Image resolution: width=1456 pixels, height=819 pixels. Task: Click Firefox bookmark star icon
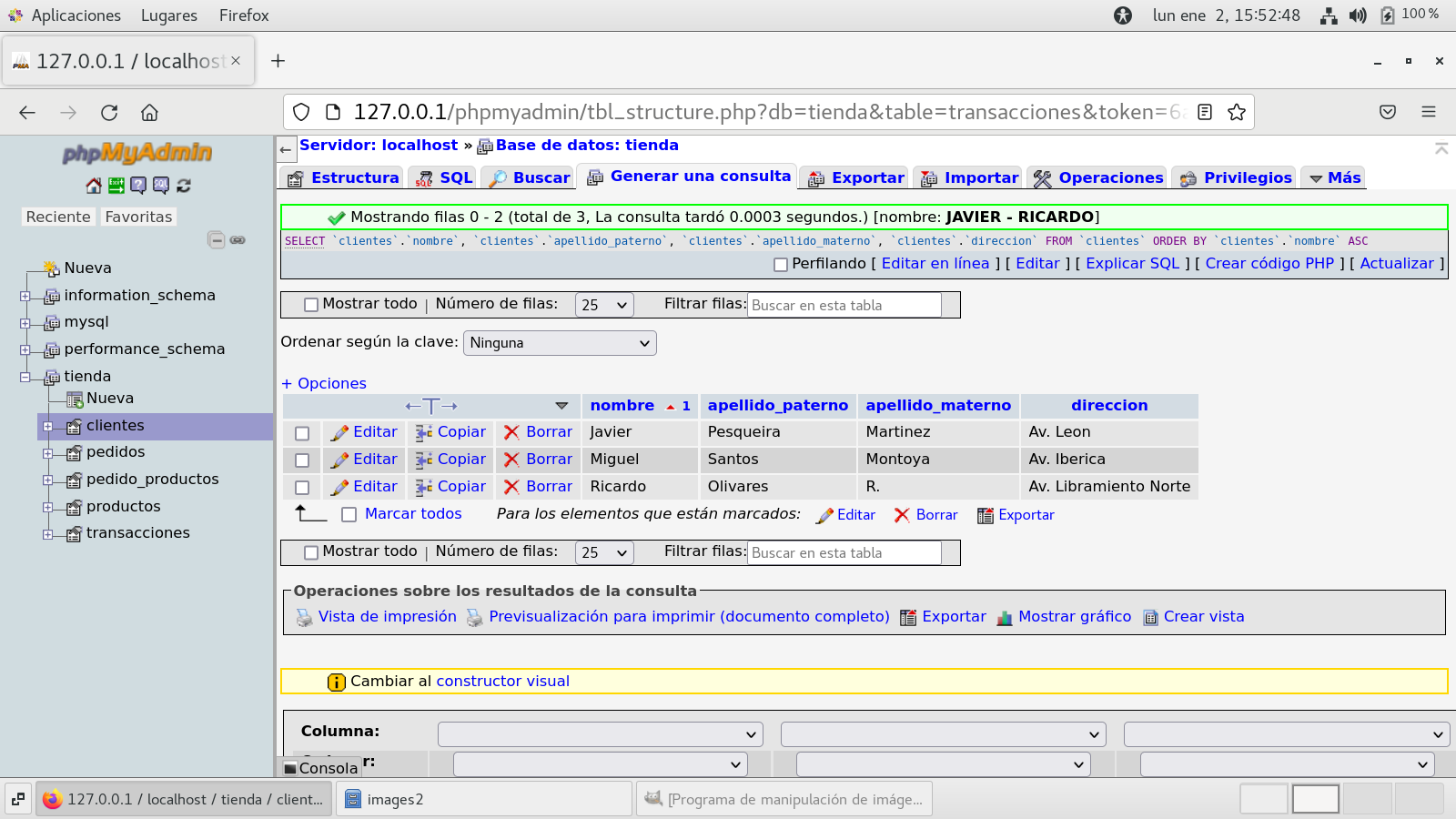click(x=1236, y=112)
